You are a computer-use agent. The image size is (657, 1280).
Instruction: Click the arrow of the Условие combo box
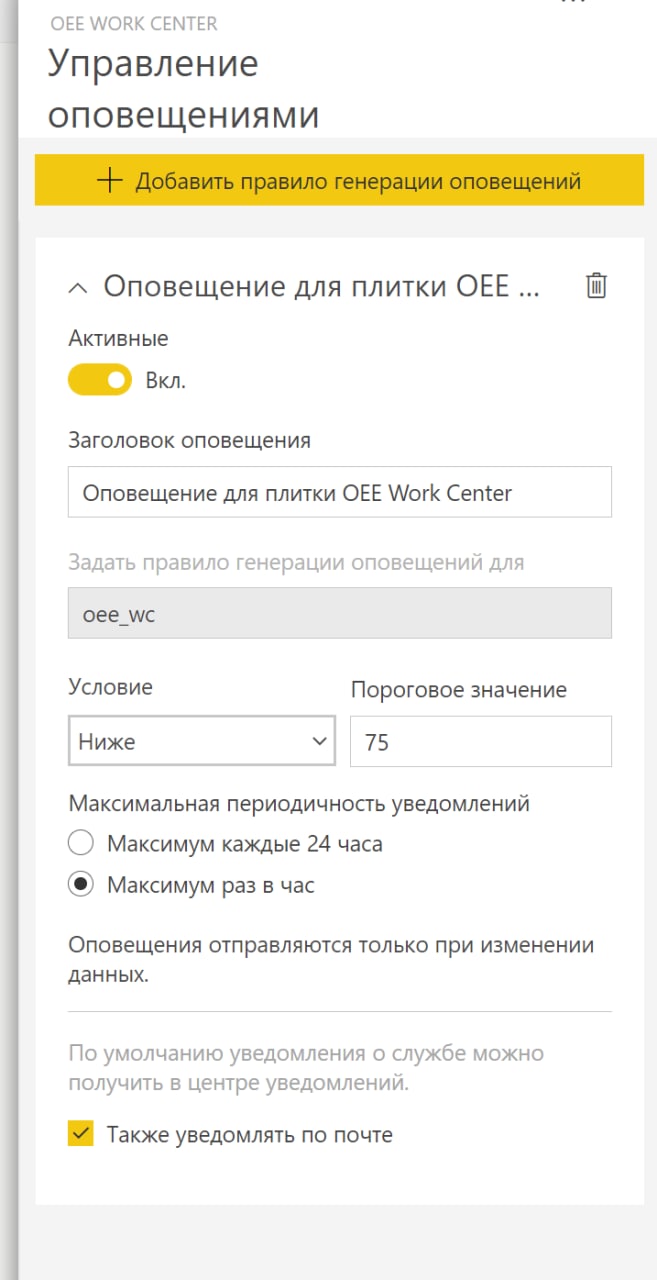click(319, 741)
